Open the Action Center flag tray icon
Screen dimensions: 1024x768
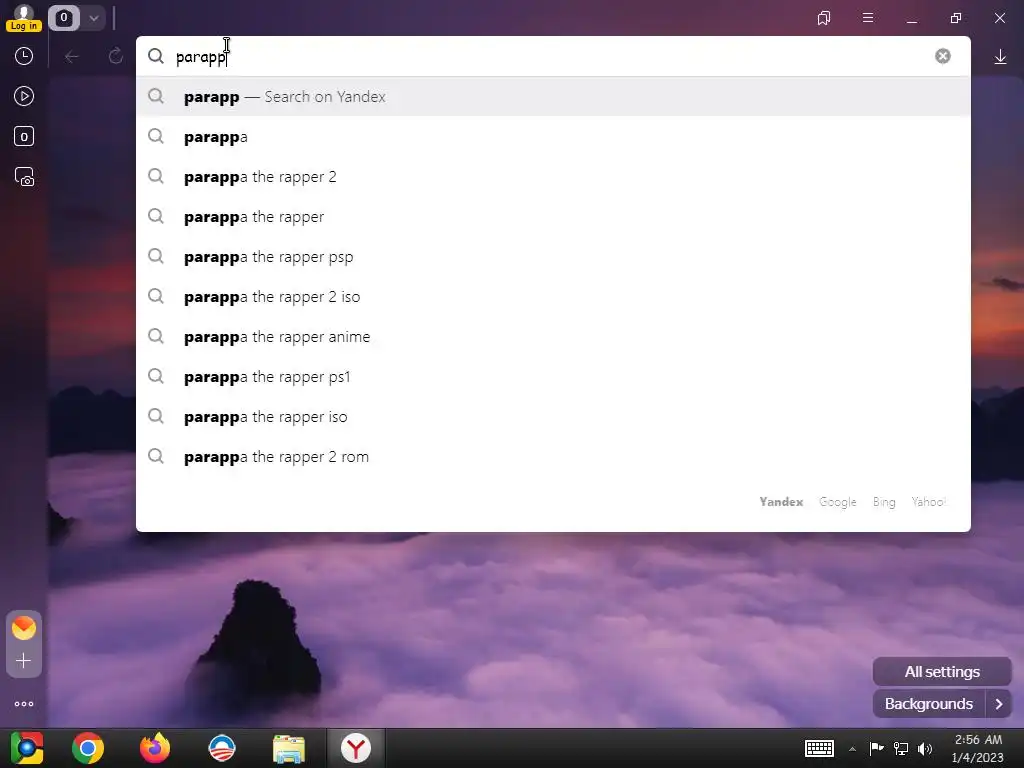click(876, 748)
